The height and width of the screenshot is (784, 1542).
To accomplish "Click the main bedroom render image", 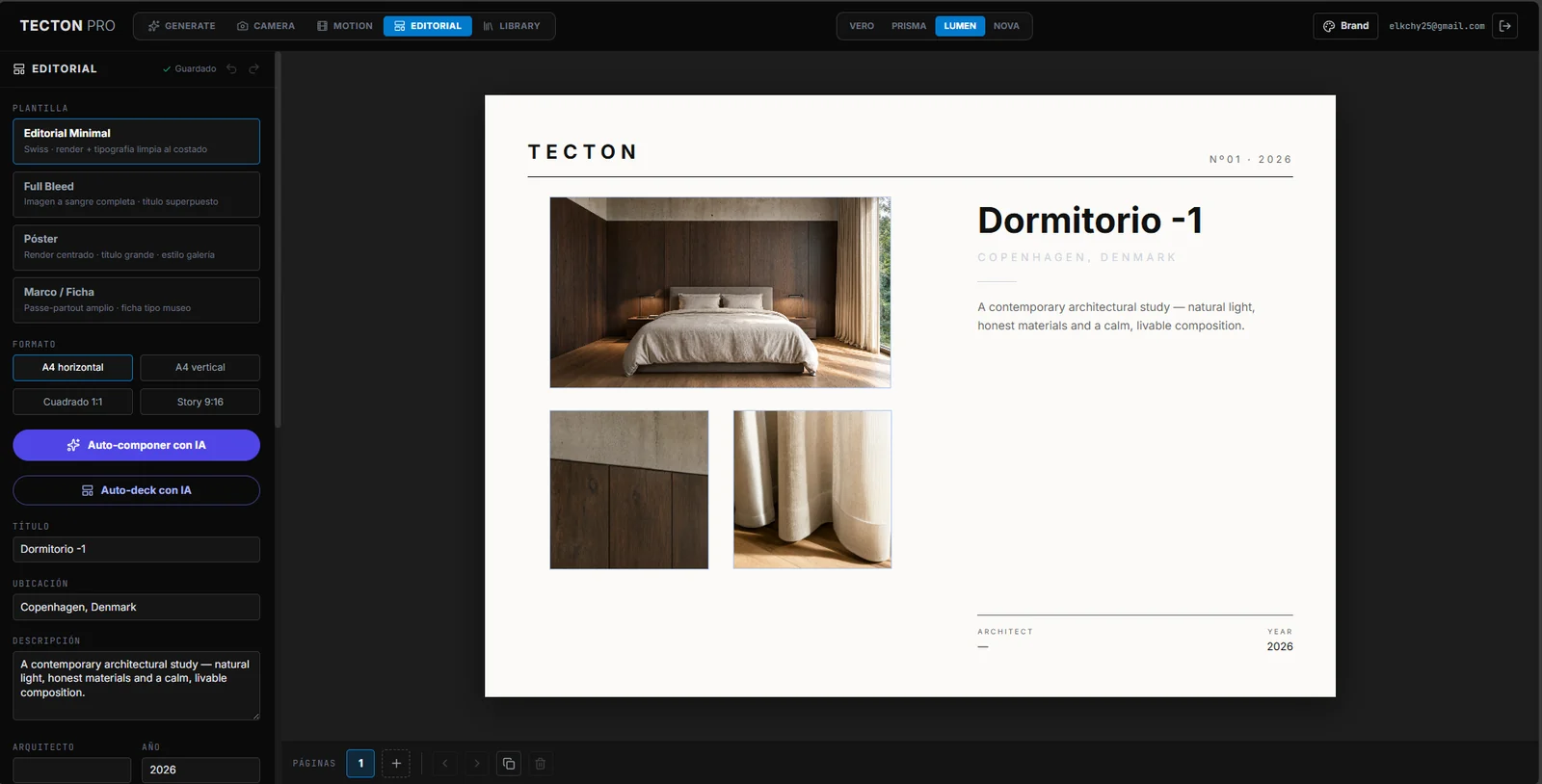I will tap(720, 293).
